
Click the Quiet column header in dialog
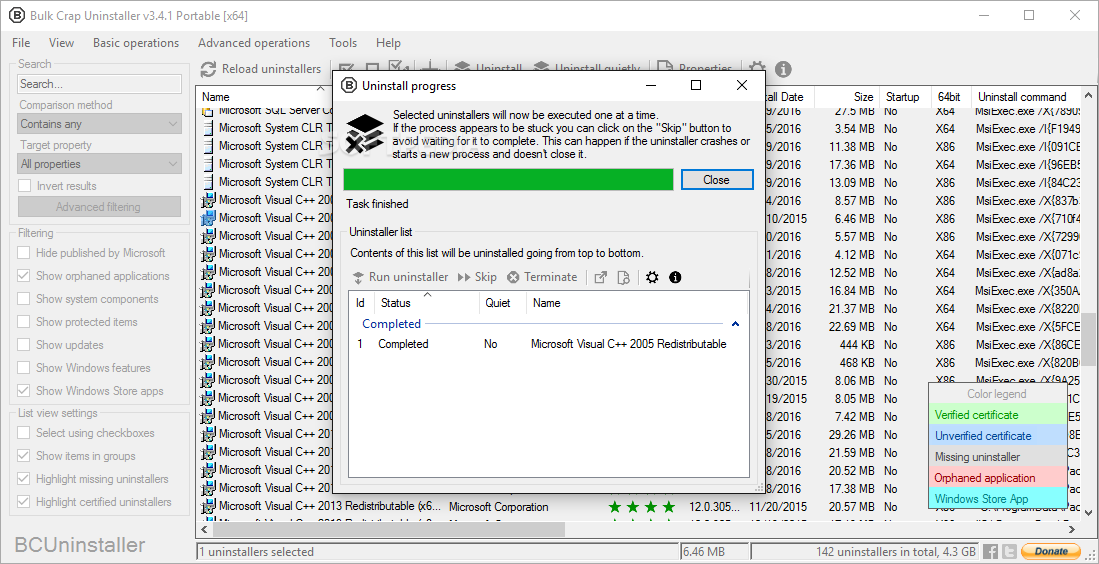coord(503,303)
